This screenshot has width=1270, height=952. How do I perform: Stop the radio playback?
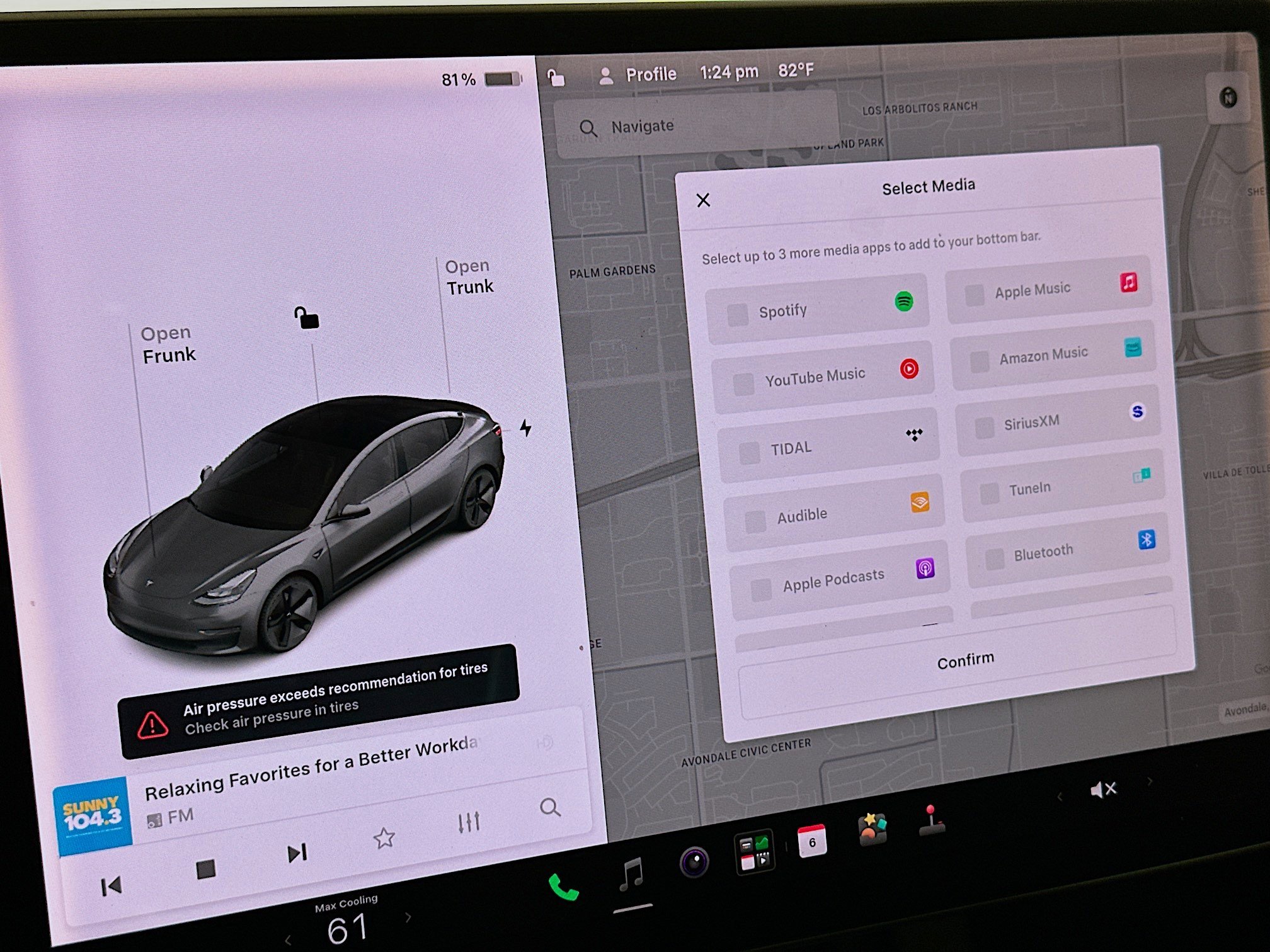tap(206, 870)
